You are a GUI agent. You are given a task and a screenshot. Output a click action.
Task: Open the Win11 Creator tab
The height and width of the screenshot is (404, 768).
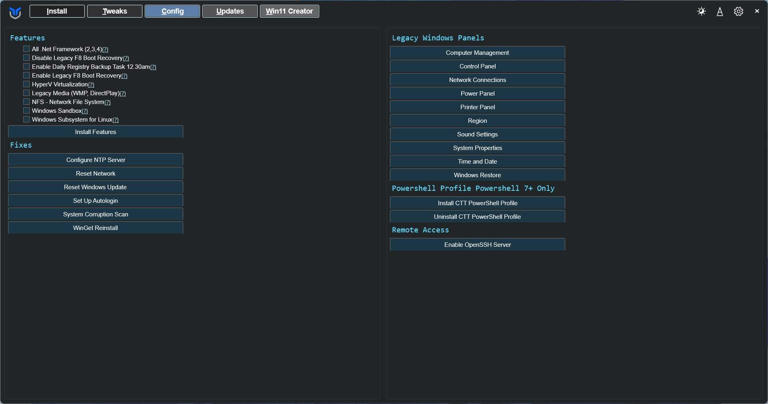coord(289,12)
